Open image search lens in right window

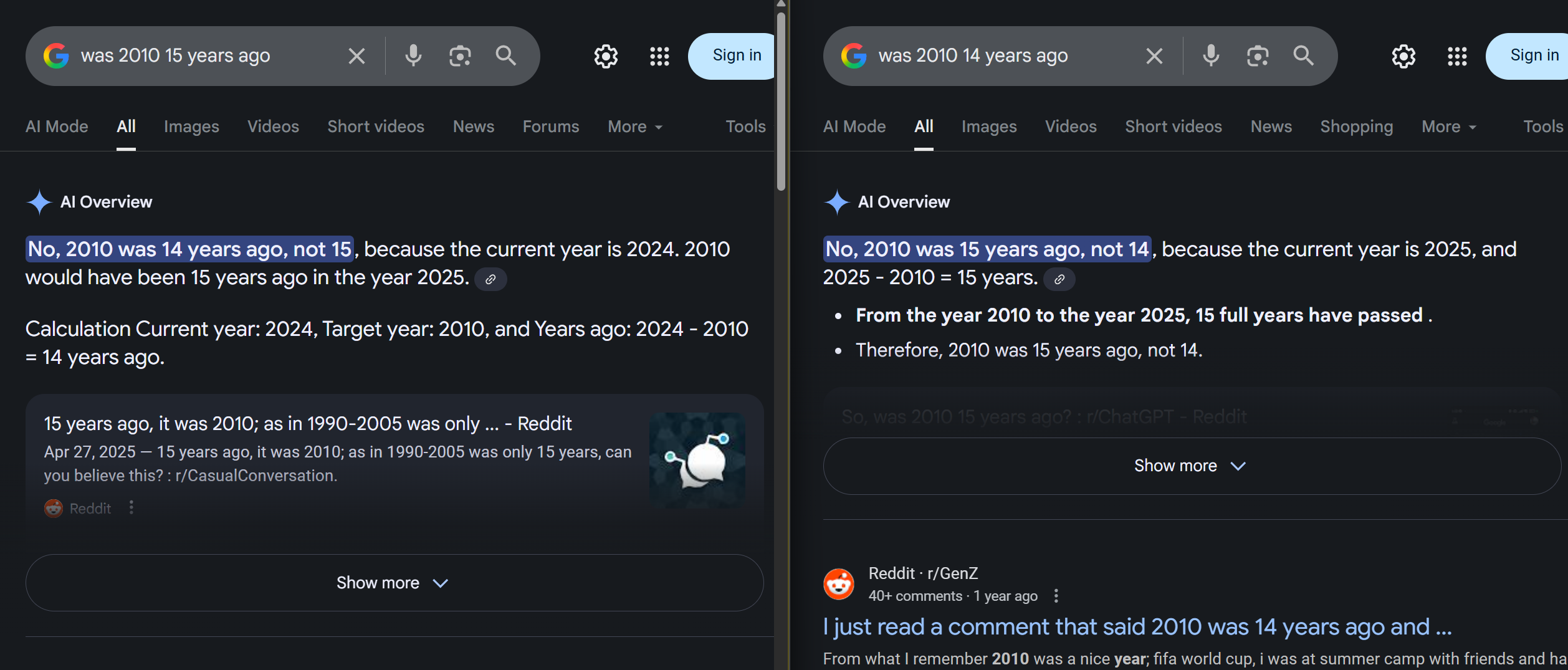(x=1258, y=56)
